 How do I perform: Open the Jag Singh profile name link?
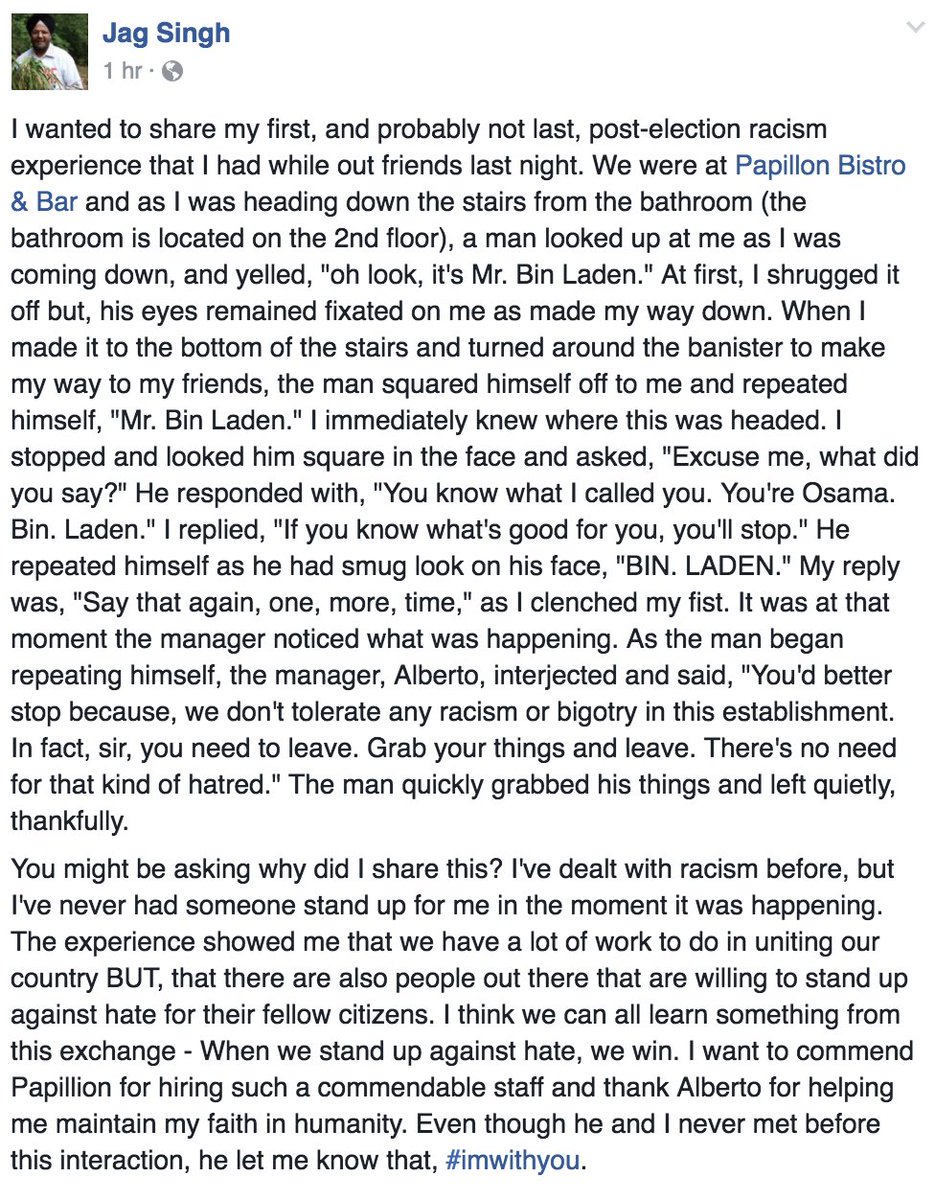click(166, 33)
